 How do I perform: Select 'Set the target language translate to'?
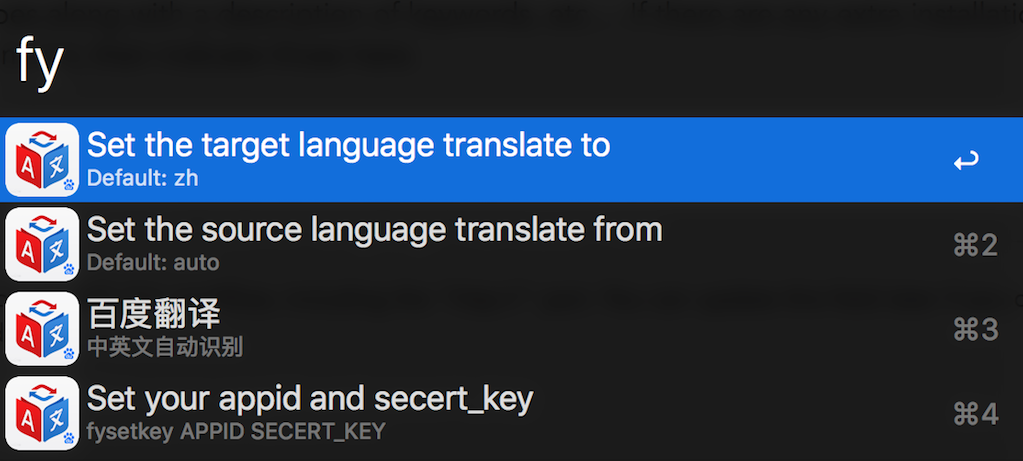click(348, 146)
